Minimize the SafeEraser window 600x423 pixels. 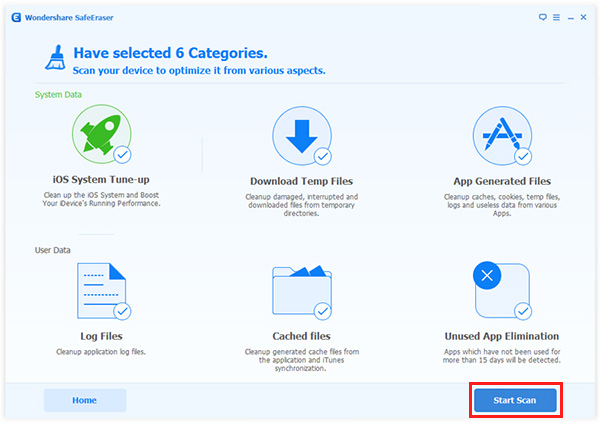pyautogui.click(x=570, y=17)
